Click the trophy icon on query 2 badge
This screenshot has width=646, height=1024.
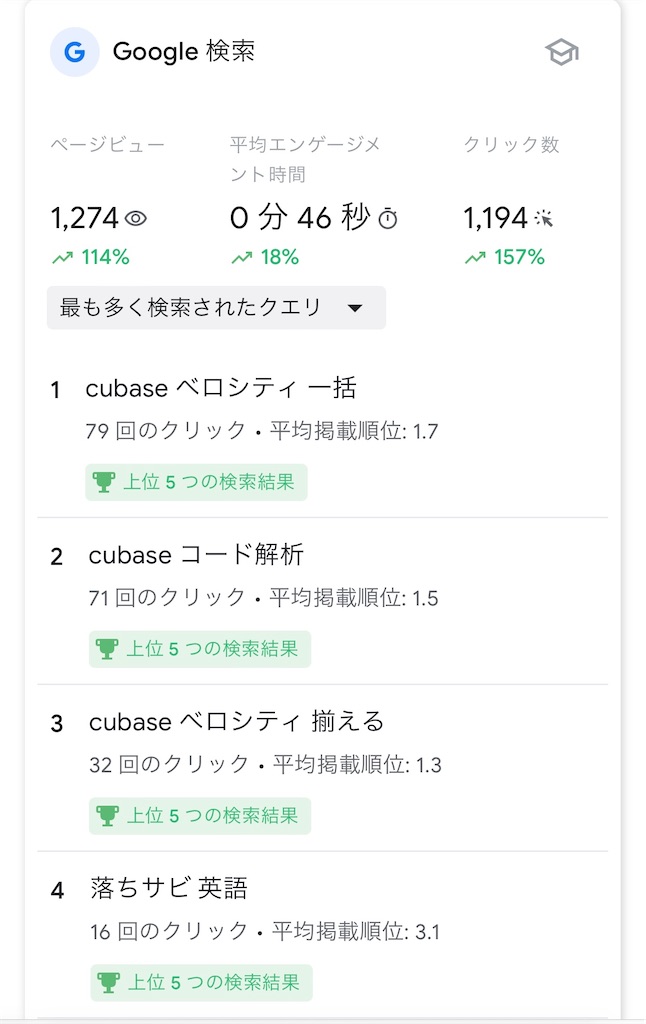click(x=107, y=649)
